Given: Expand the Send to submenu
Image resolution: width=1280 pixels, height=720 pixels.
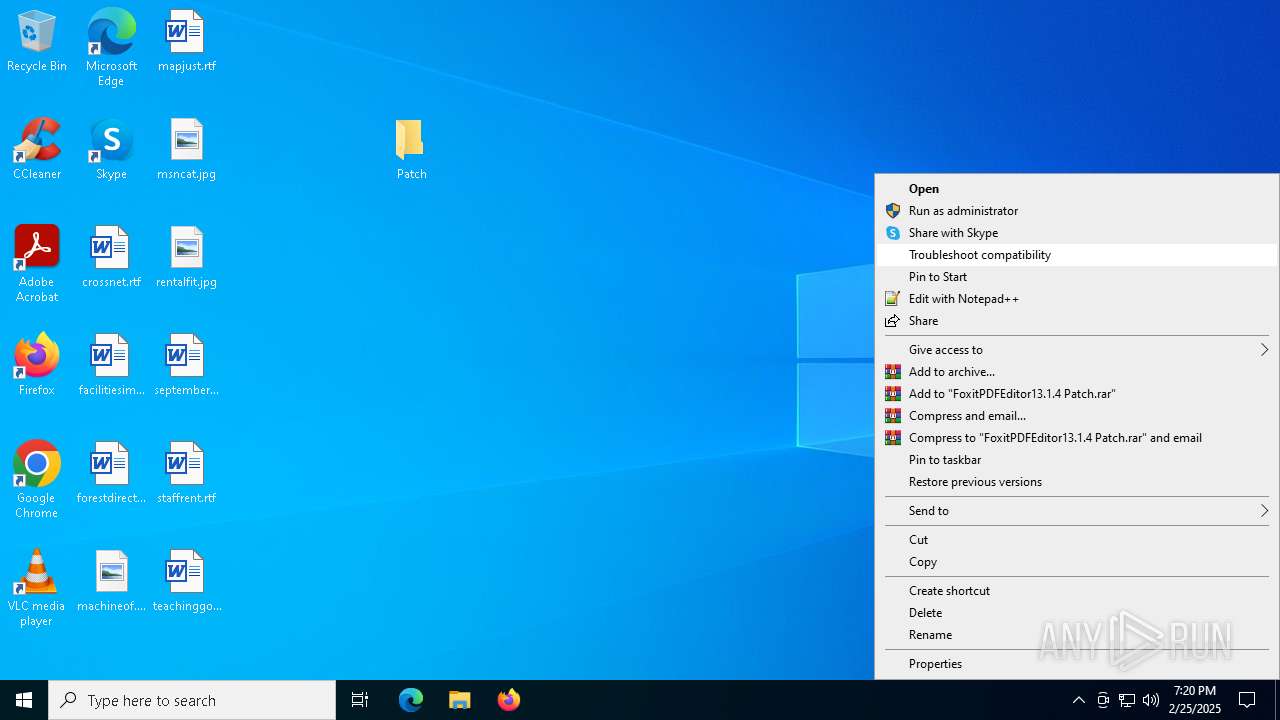Looking at the screenshot, I should [1077, 511].
